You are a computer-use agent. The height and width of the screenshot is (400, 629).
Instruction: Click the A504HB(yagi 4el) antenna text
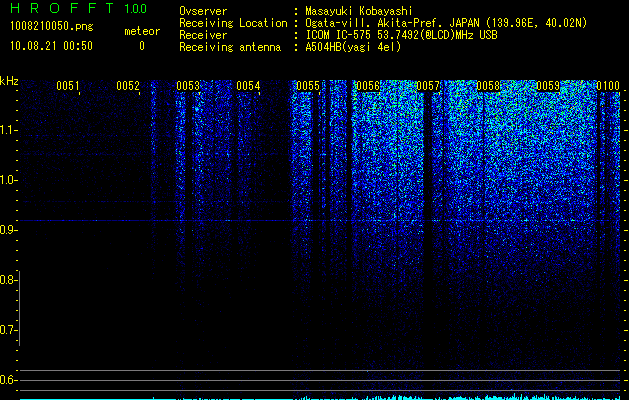point(353,47)
